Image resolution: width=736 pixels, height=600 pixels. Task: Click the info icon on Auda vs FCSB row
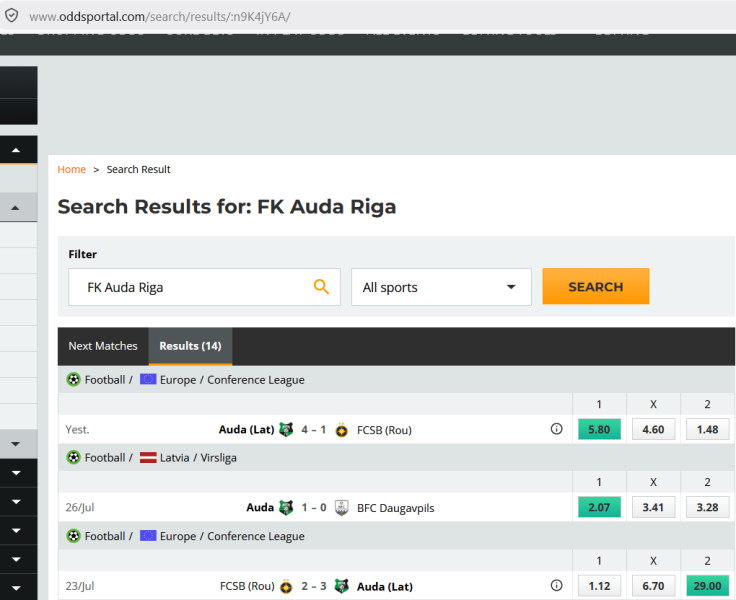(556, 429)
